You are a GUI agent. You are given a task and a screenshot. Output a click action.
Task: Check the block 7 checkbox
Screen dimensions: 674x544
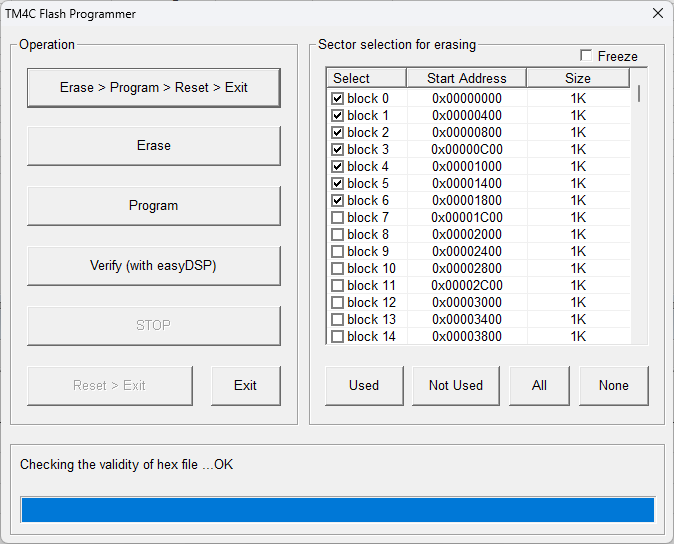(x=337, y=217)
